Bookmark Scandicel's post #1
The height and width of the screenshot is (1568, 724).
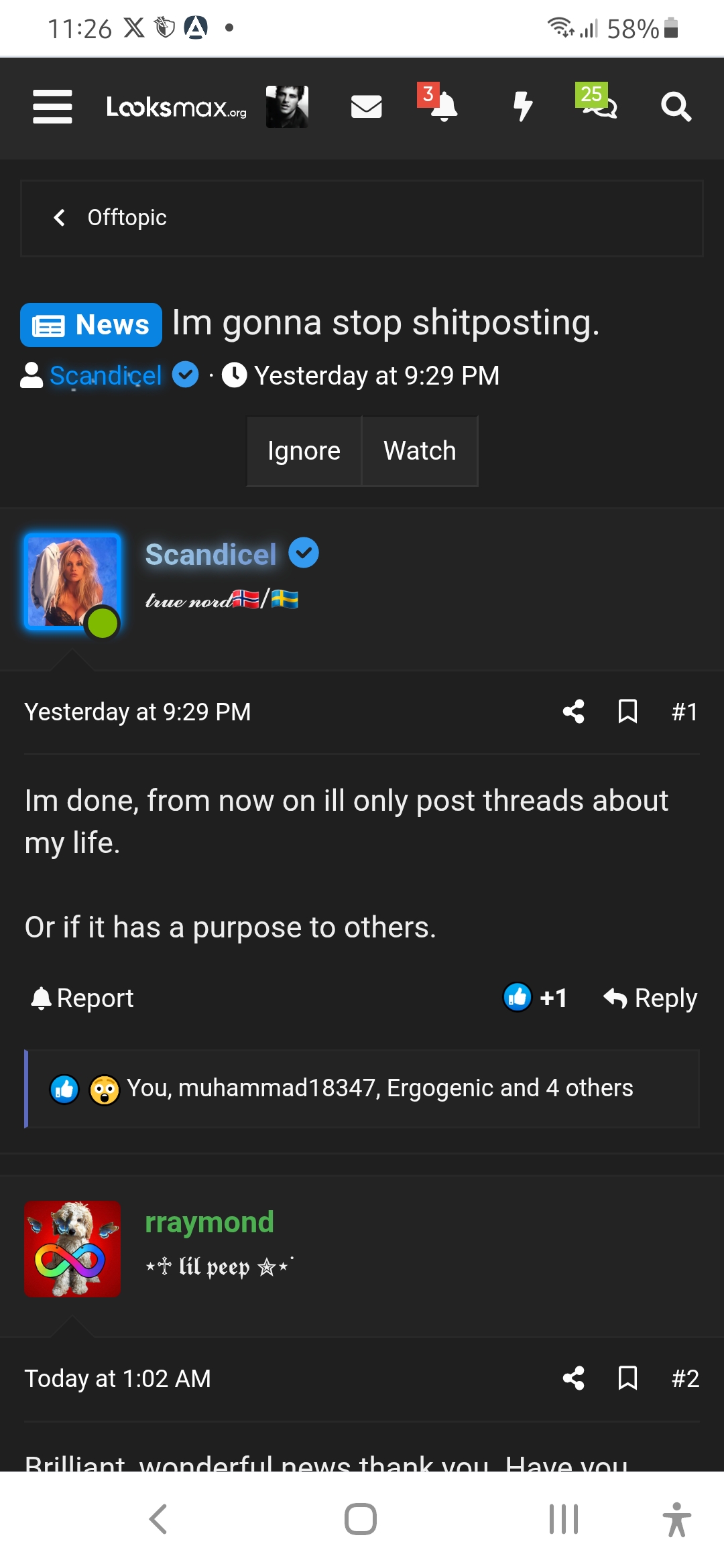pos(627,712)
